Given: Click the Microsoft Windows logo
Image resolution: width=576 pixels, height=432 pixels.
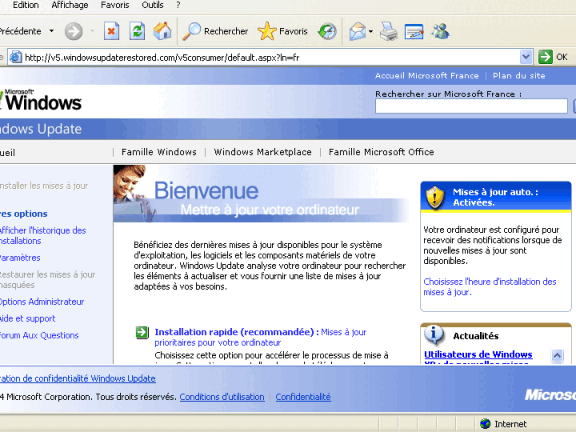Looking at the screenshot, I should (x=41, y=100).
